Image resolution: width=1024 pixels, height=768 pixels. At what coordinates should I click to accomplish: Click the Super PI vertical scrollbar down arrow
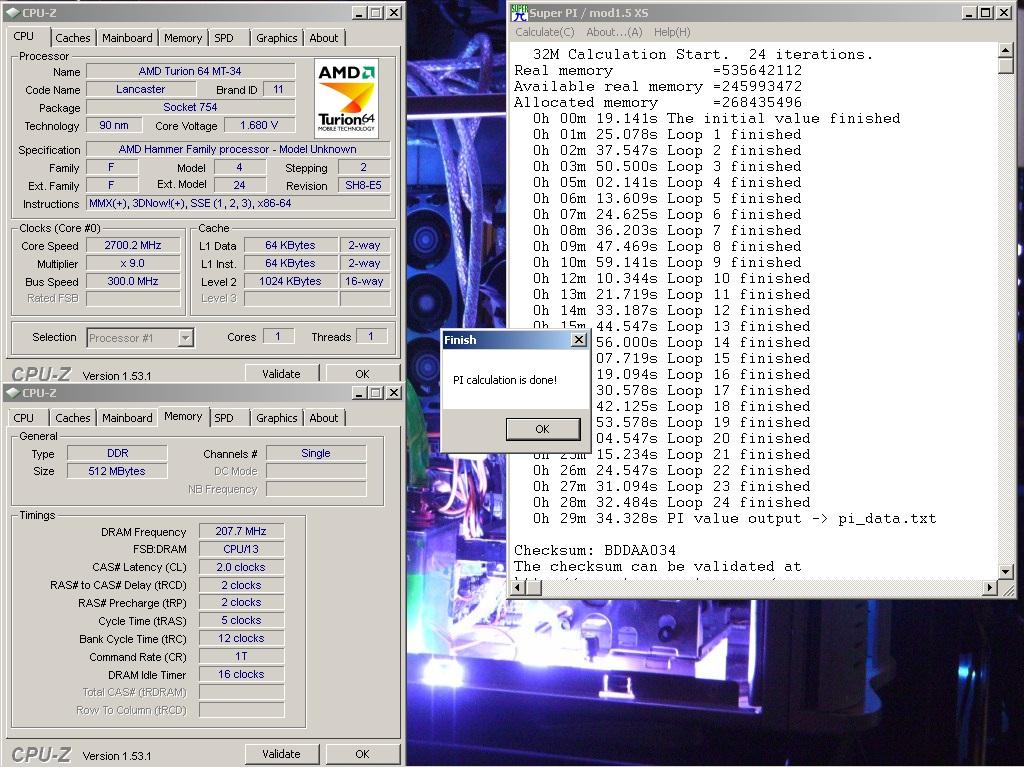click(x=1006, y=572)
